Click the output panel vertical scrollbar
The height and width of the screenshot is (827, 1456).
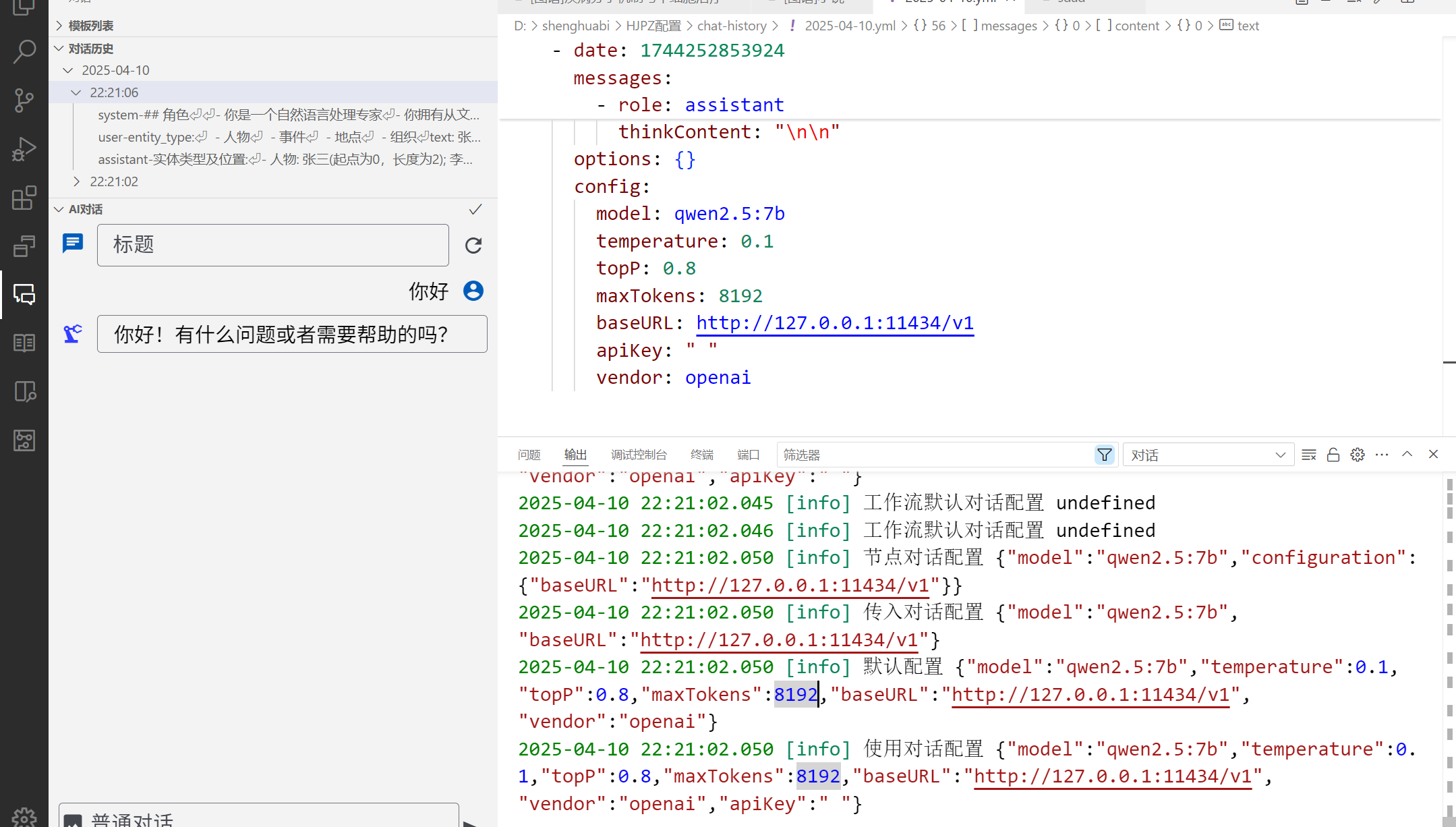pyautogui.click(x=1449, y=648)
